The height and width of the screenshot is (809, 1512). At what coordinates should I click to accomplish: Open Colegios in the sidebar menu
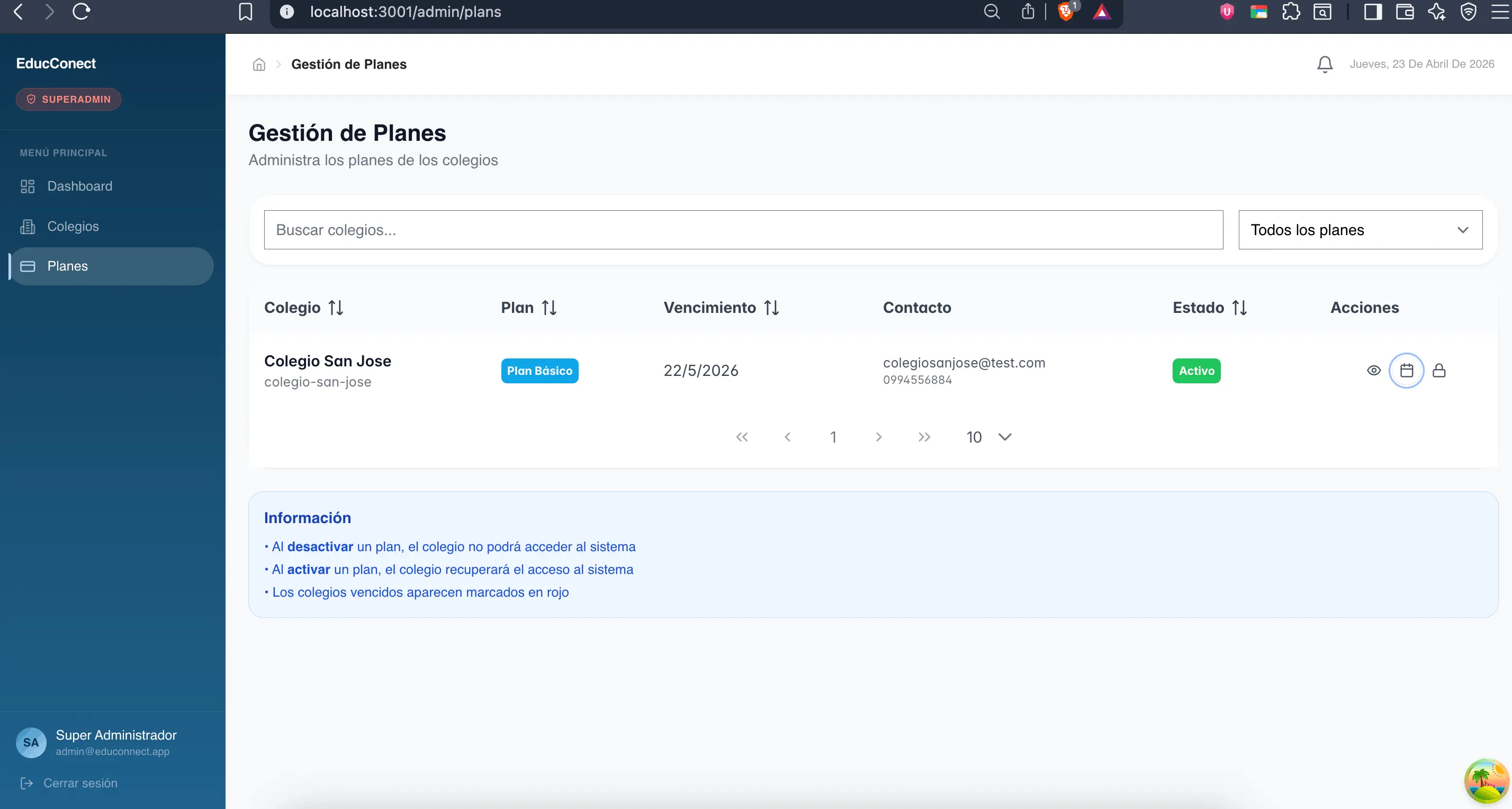[73, 226]
